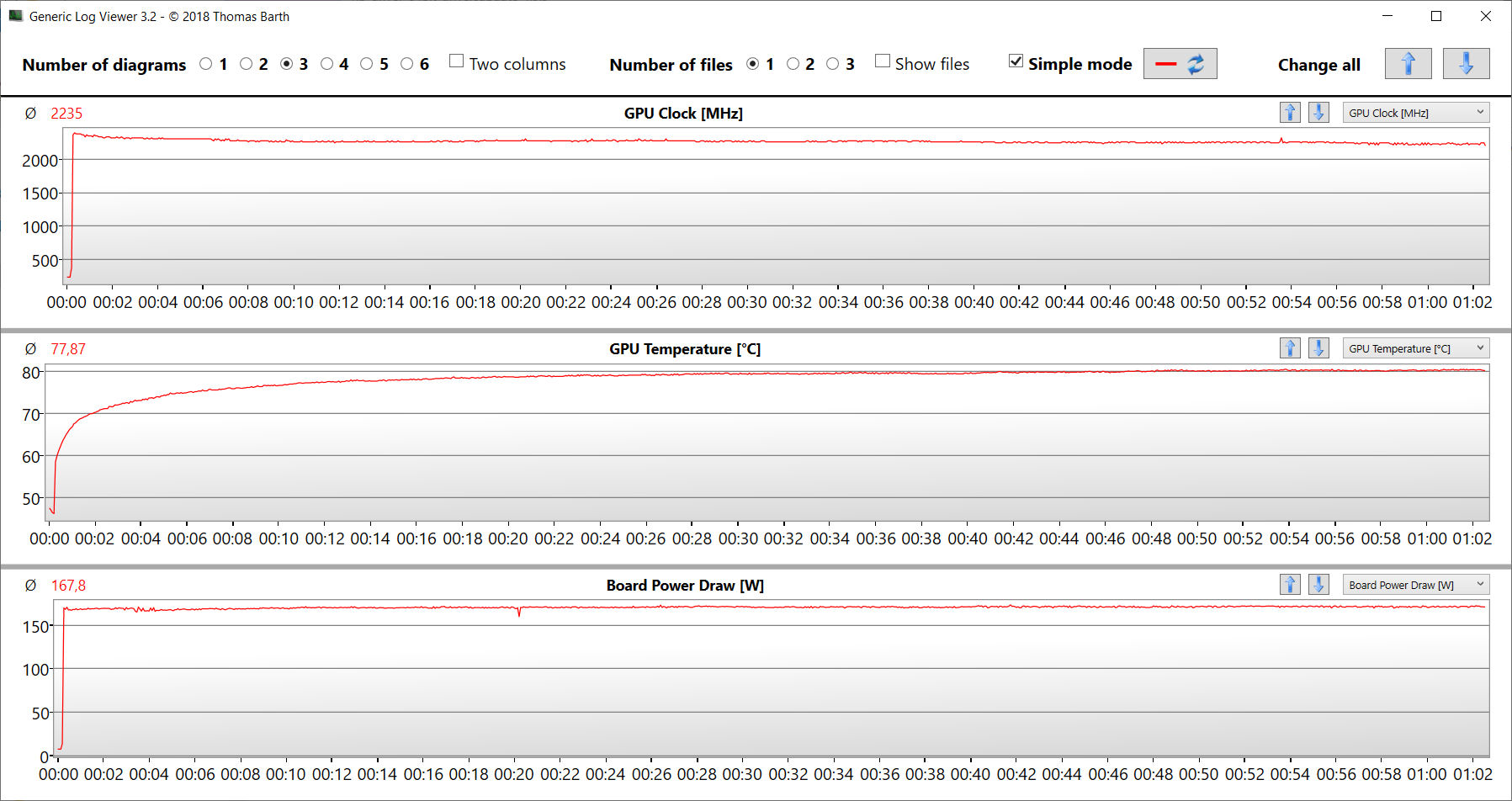
Task: Open the Board Power Draw [W] sensor dropdown
Action: pos(1416,585)
